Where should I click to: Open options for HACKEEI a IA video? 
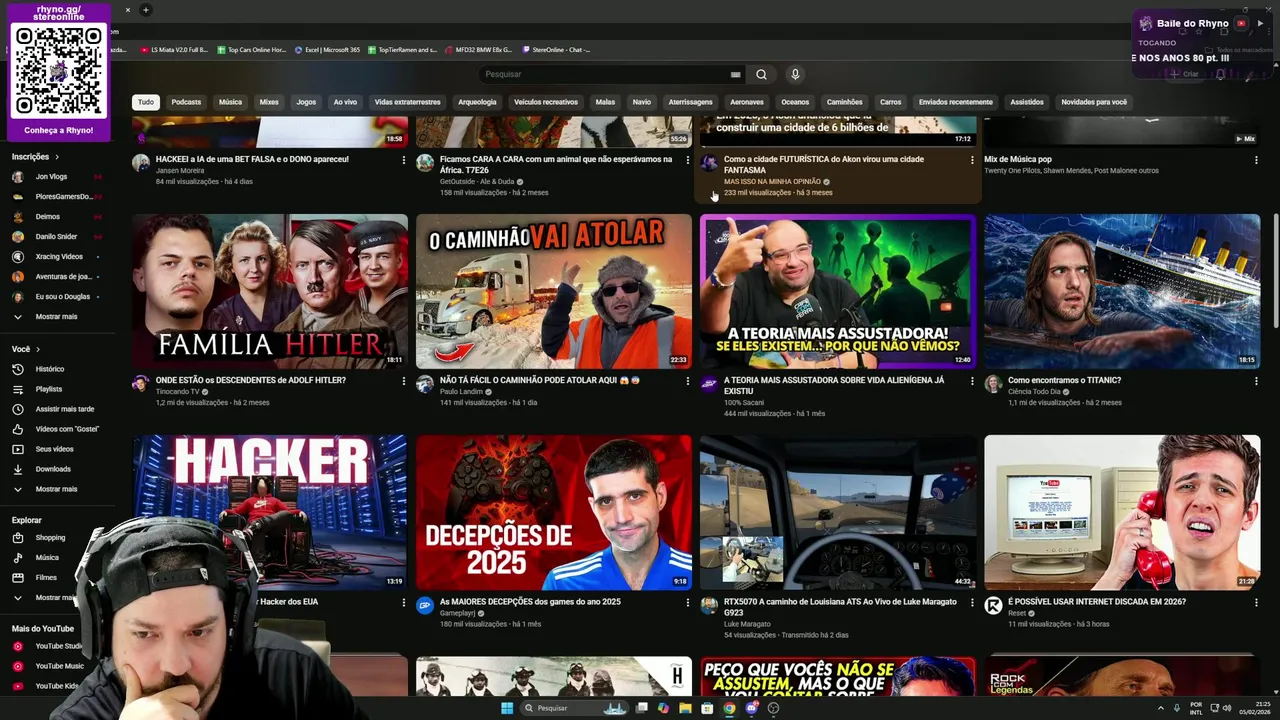point(404,160)
